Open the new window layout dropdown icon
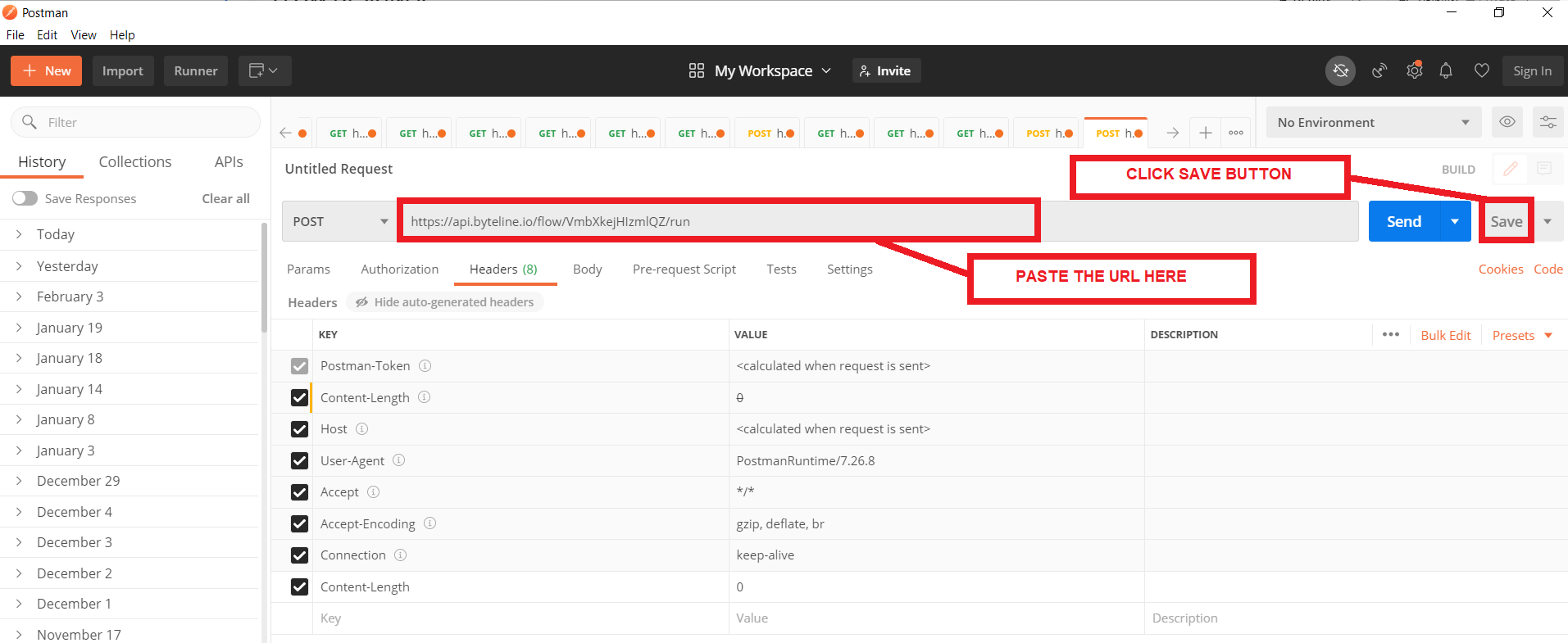The height and width of the screenshot is (643, 1568). [x=264, y=70]
